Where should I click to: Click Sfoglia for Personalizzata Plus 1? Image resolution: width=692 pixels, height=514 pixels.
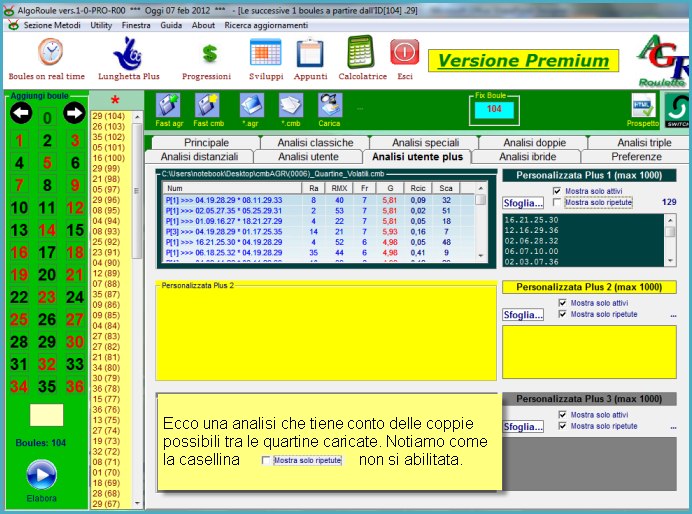[523, 203]
